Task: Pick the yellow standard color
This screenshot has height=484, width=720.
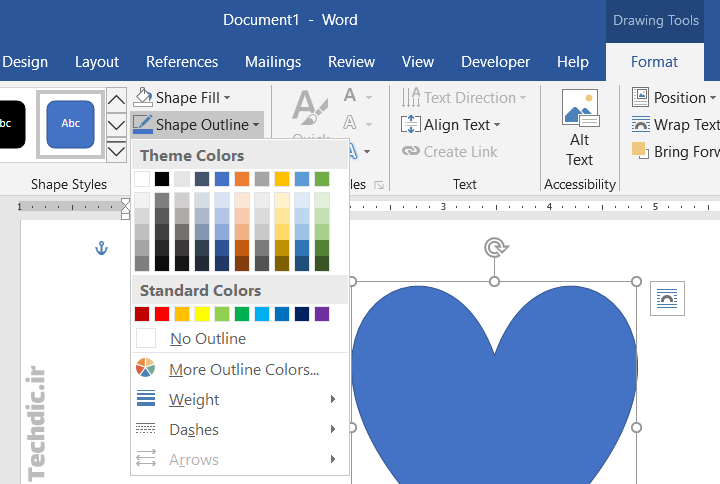Action: pos(202,314)
